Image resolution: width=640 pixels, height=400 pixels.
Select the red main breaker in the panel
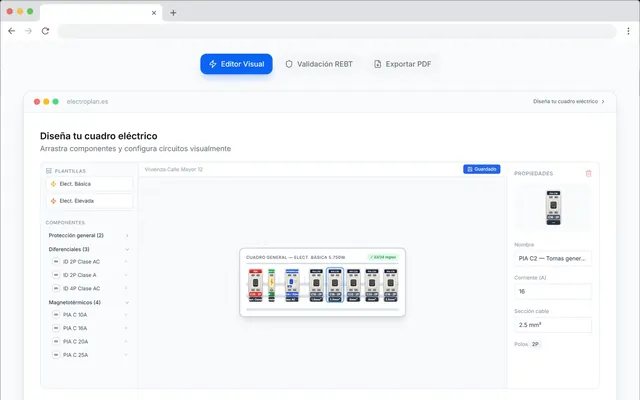(256, 285)
